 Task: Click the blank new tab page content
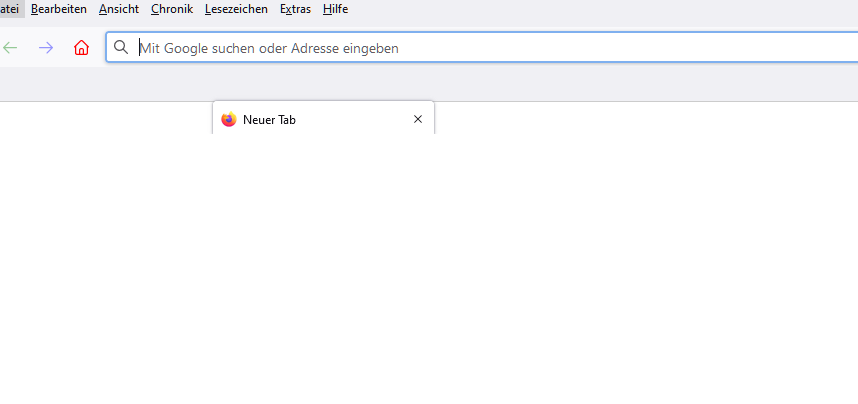coord(428,280)
